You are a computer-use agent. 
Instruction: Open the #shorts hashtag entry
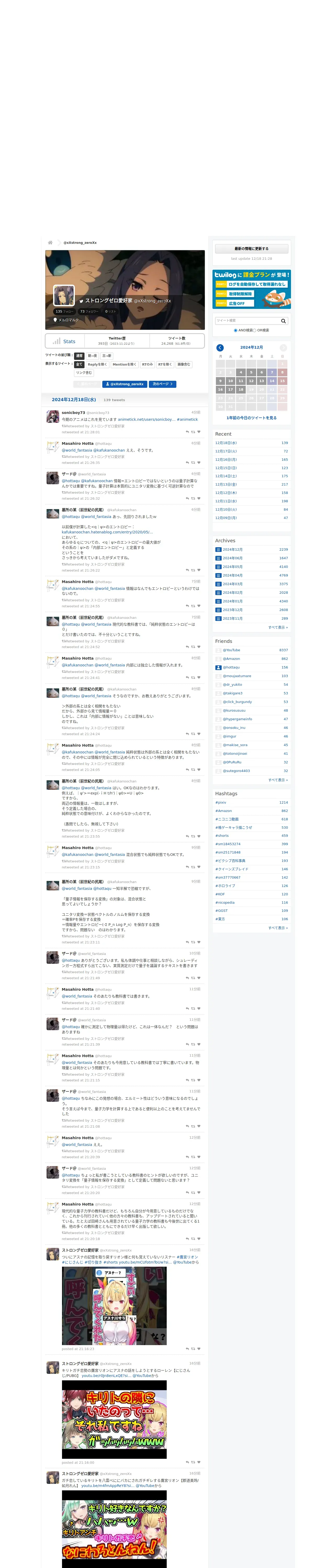[222, 836]
